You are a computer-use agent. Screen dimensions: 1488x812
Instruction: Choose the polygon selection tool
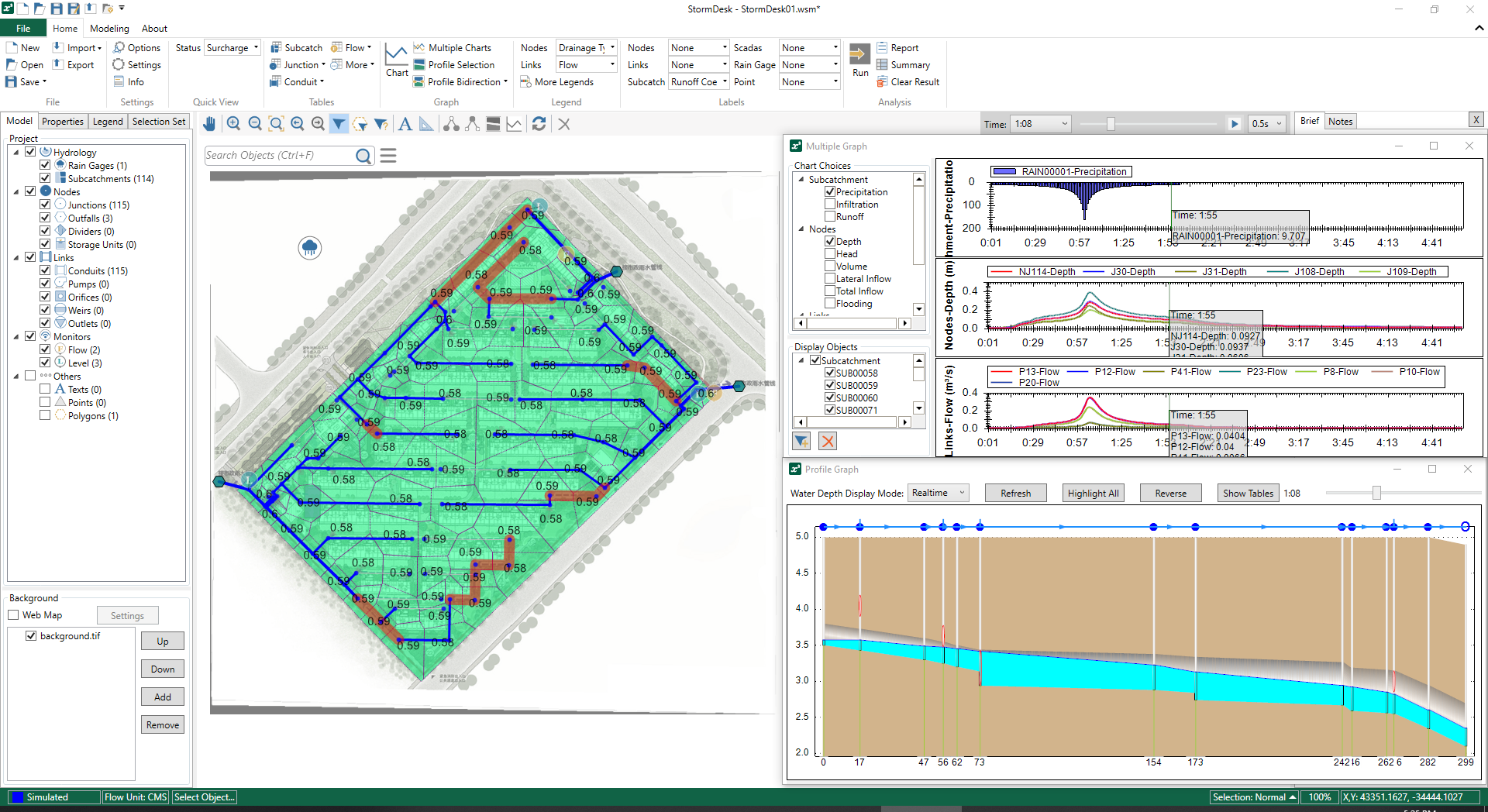point(360,124)
